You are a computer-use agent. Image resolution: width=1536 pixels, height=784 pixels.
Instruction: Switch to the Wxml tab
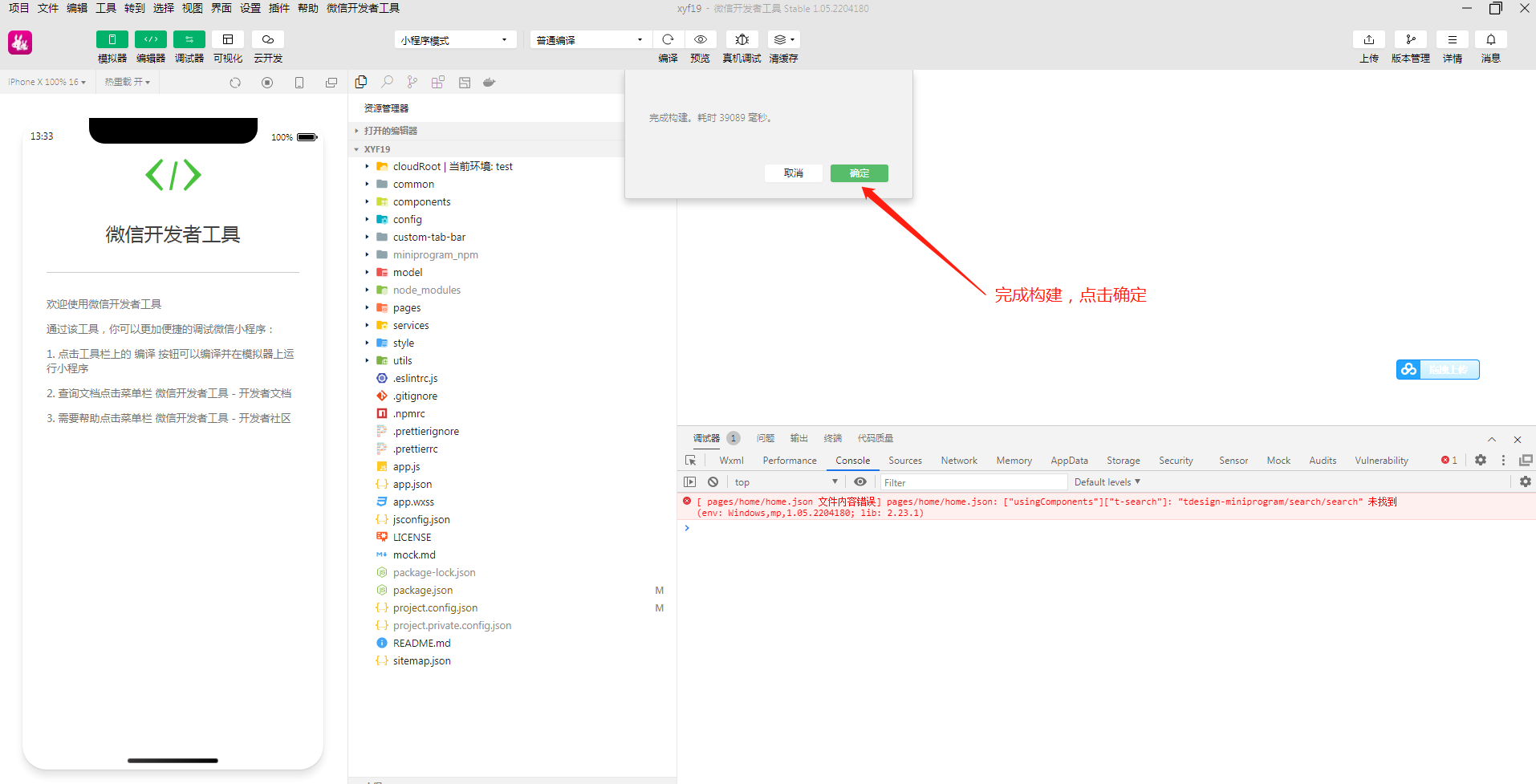732,461
